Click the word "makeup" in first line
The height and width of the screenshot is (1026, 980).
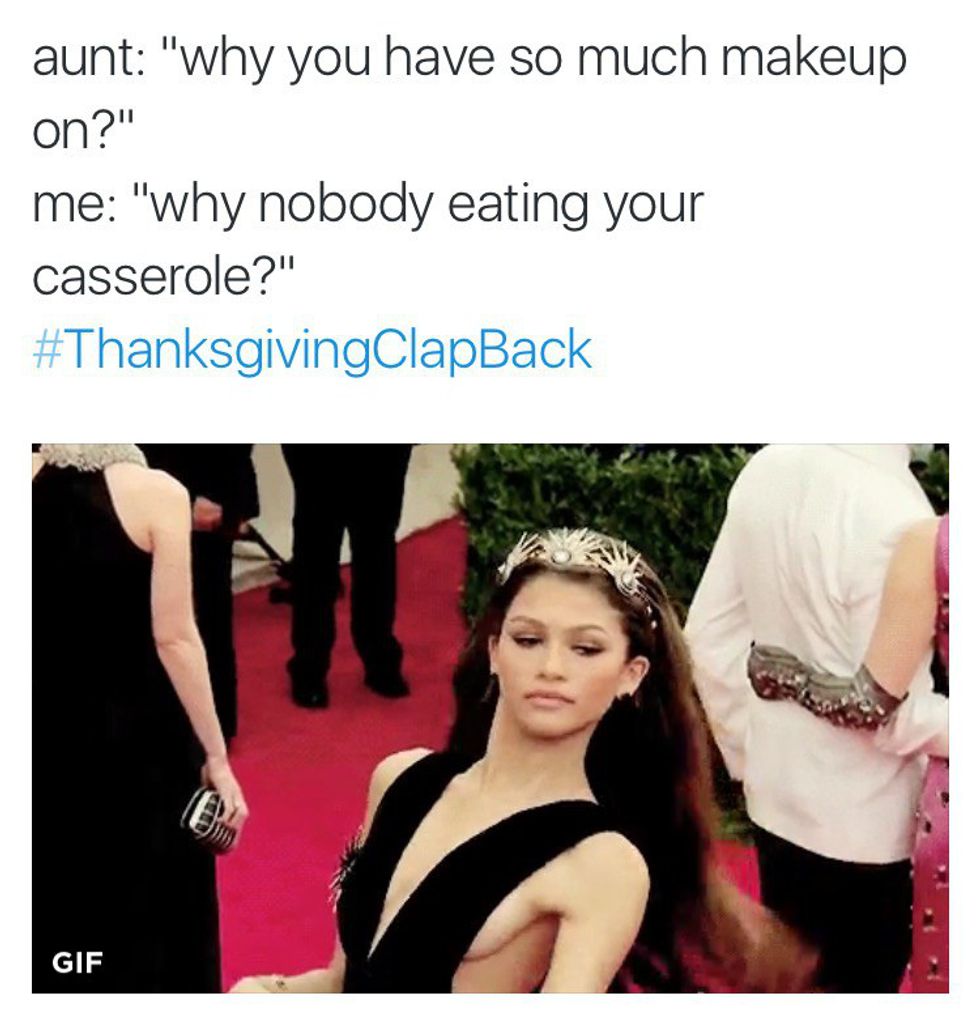tap(813, 60)
